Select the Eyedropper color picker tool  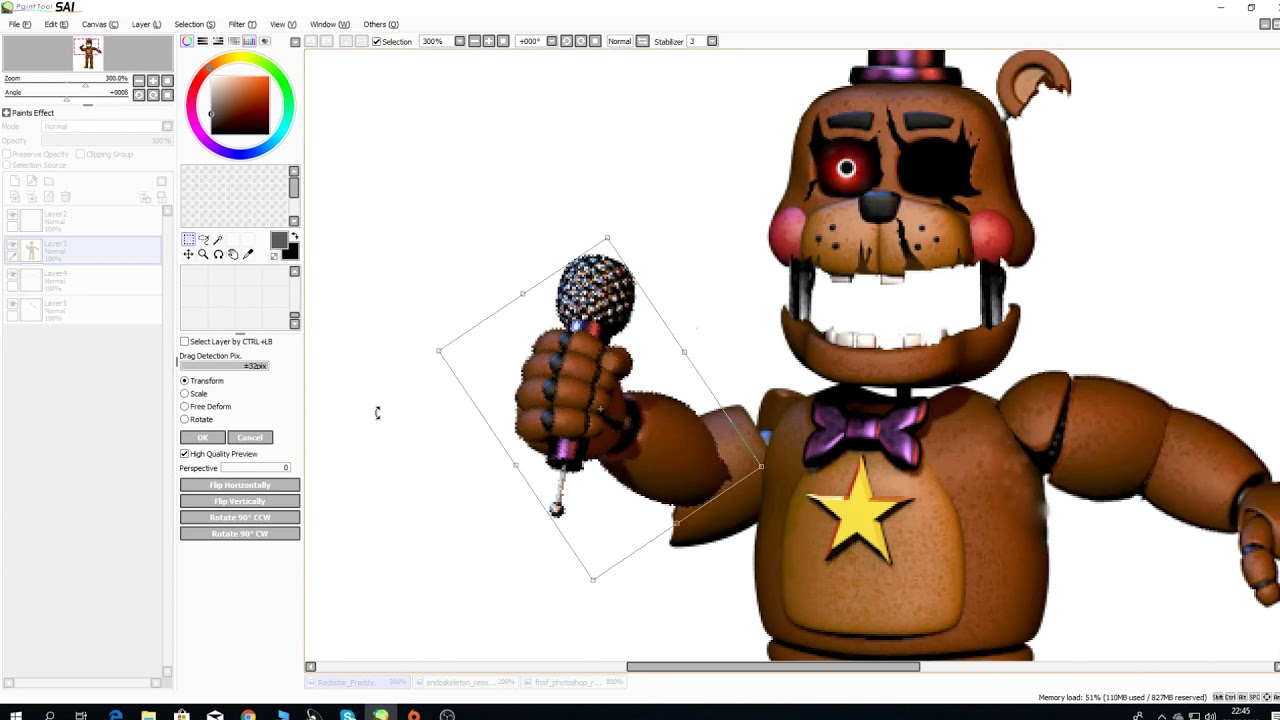tap(248, 254)
